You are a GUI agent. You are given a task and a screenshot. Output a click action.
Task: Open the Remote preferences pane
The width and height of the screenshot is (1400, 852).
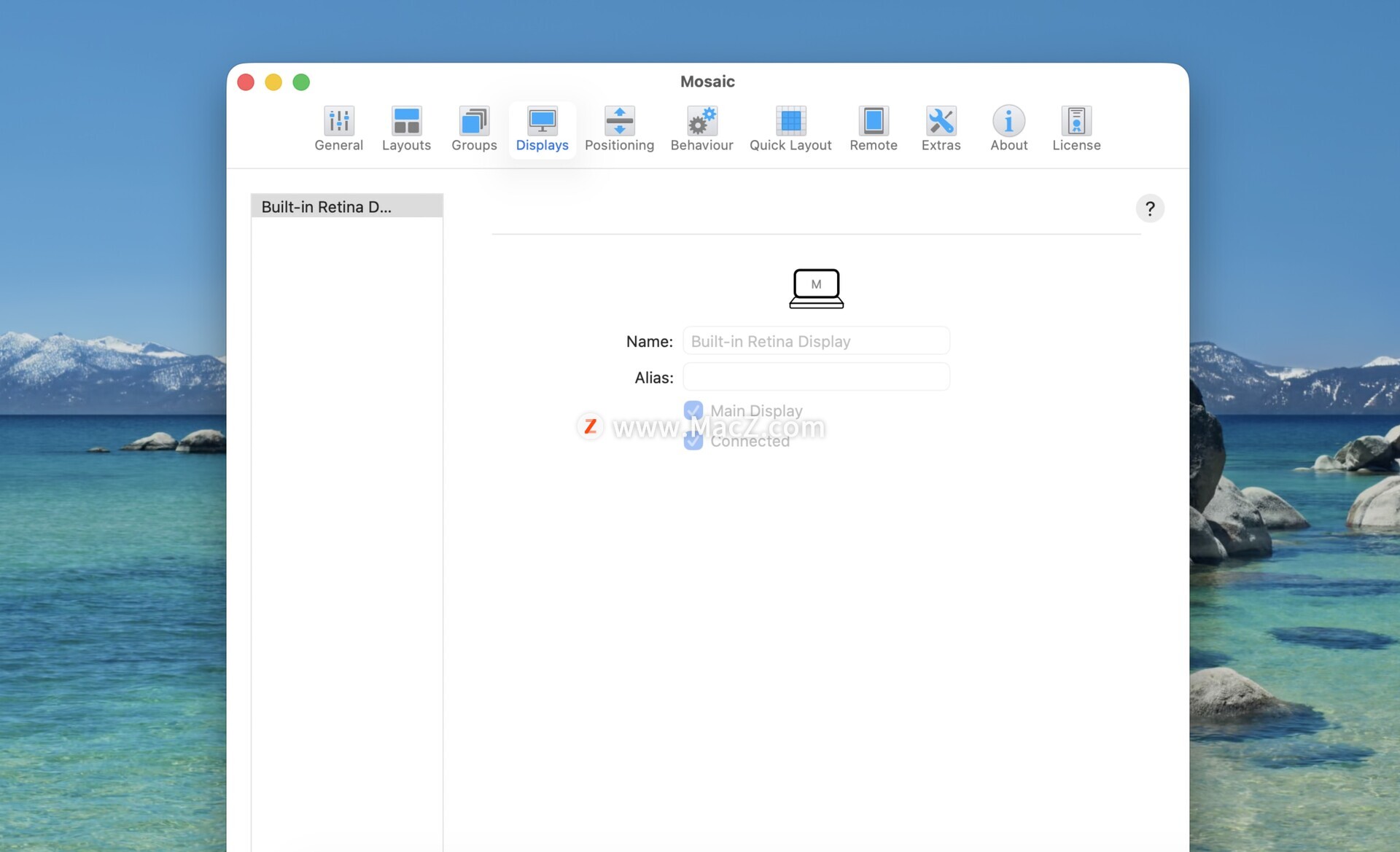pos(873,129)
